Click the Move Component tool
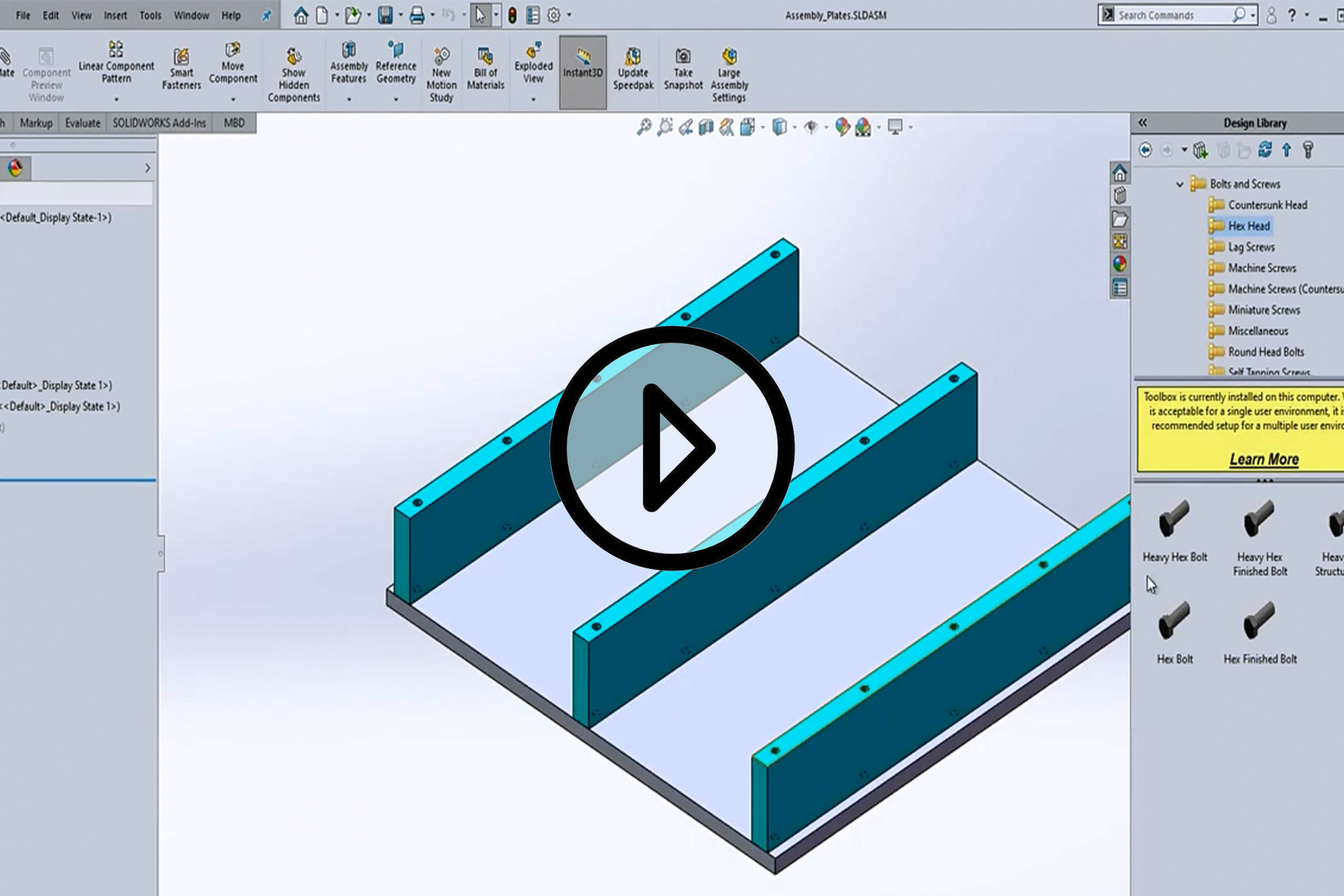The image size is (1344, 896). 233,63
